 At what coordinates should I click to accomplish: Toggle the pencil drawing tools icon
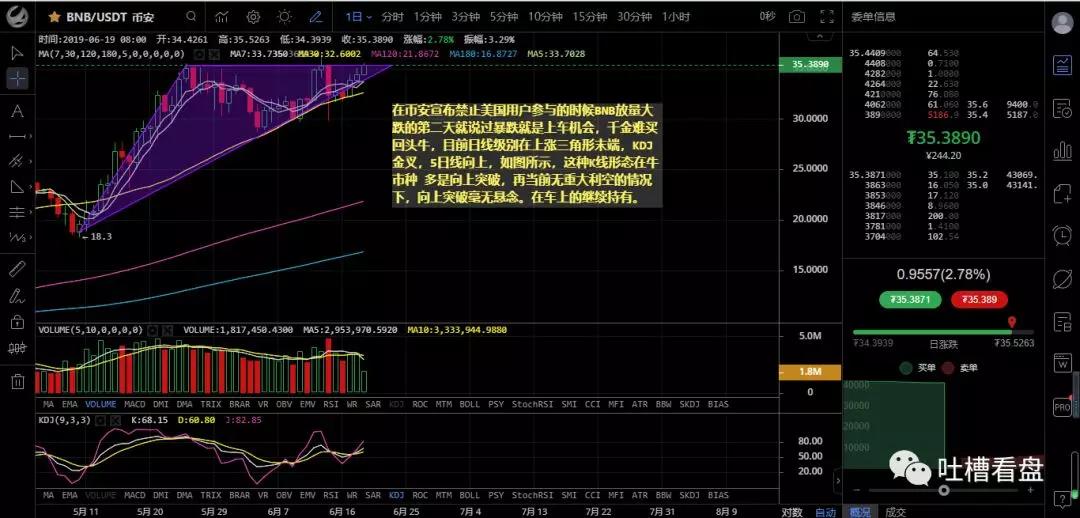315,17
